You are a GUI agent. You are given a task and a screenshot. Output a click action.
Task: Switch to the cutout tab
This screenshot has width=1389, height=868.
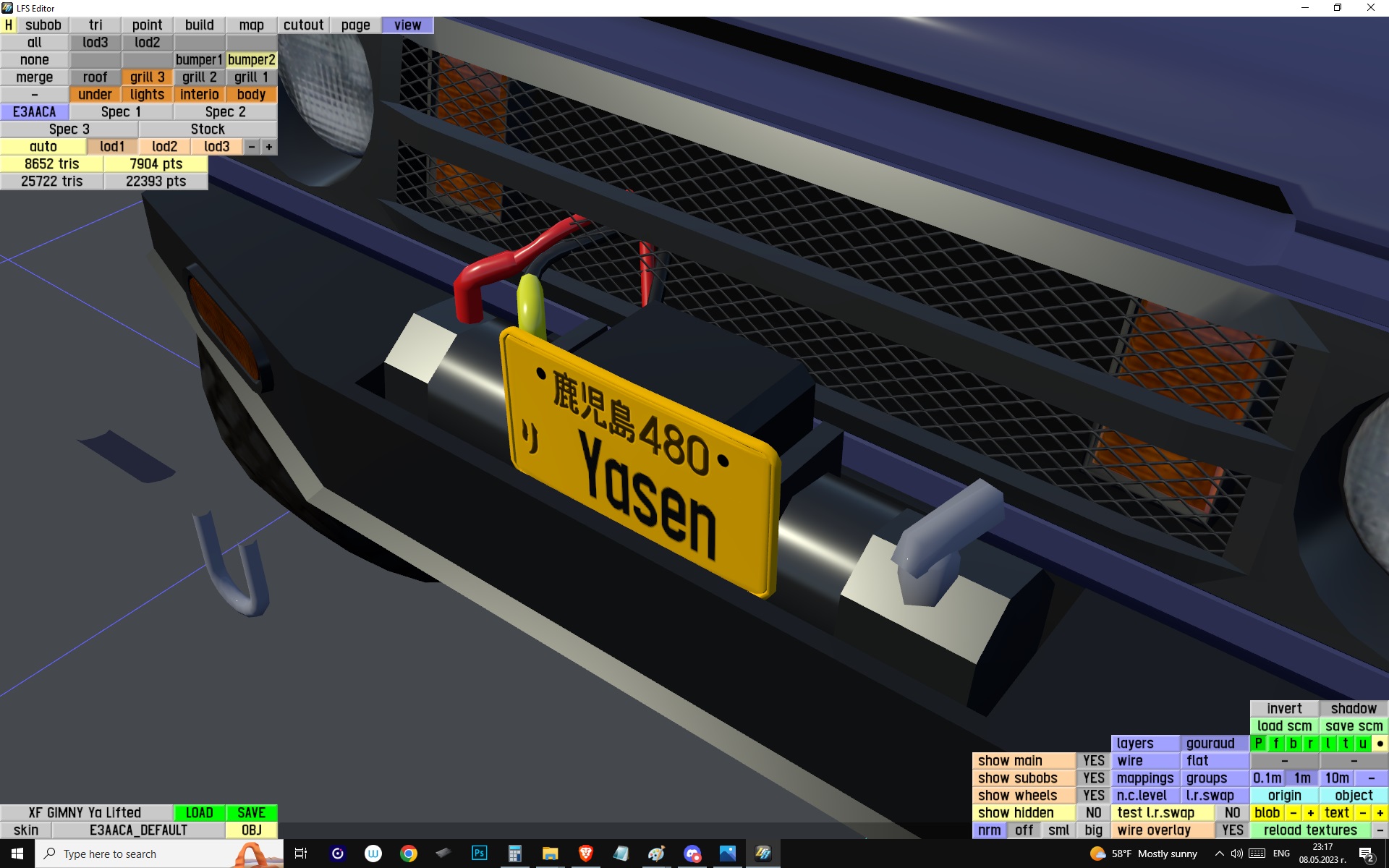pos(303,25)
